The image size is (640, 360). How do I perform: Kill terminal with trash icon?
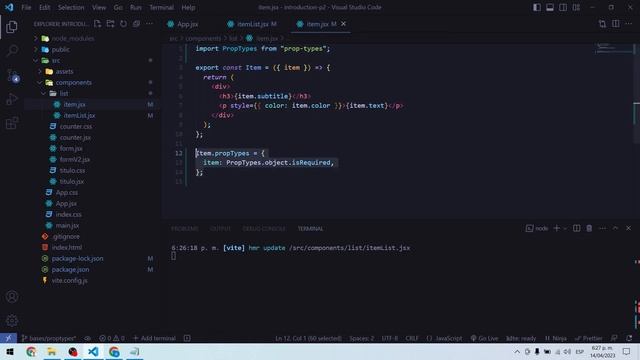click(x=589, y=229)
